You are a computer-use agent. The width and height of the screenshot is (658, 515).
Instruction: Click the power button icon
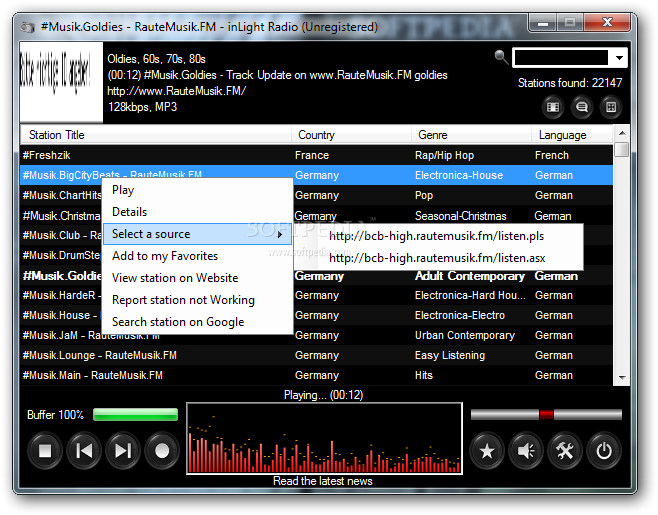[x=604, y=451]
